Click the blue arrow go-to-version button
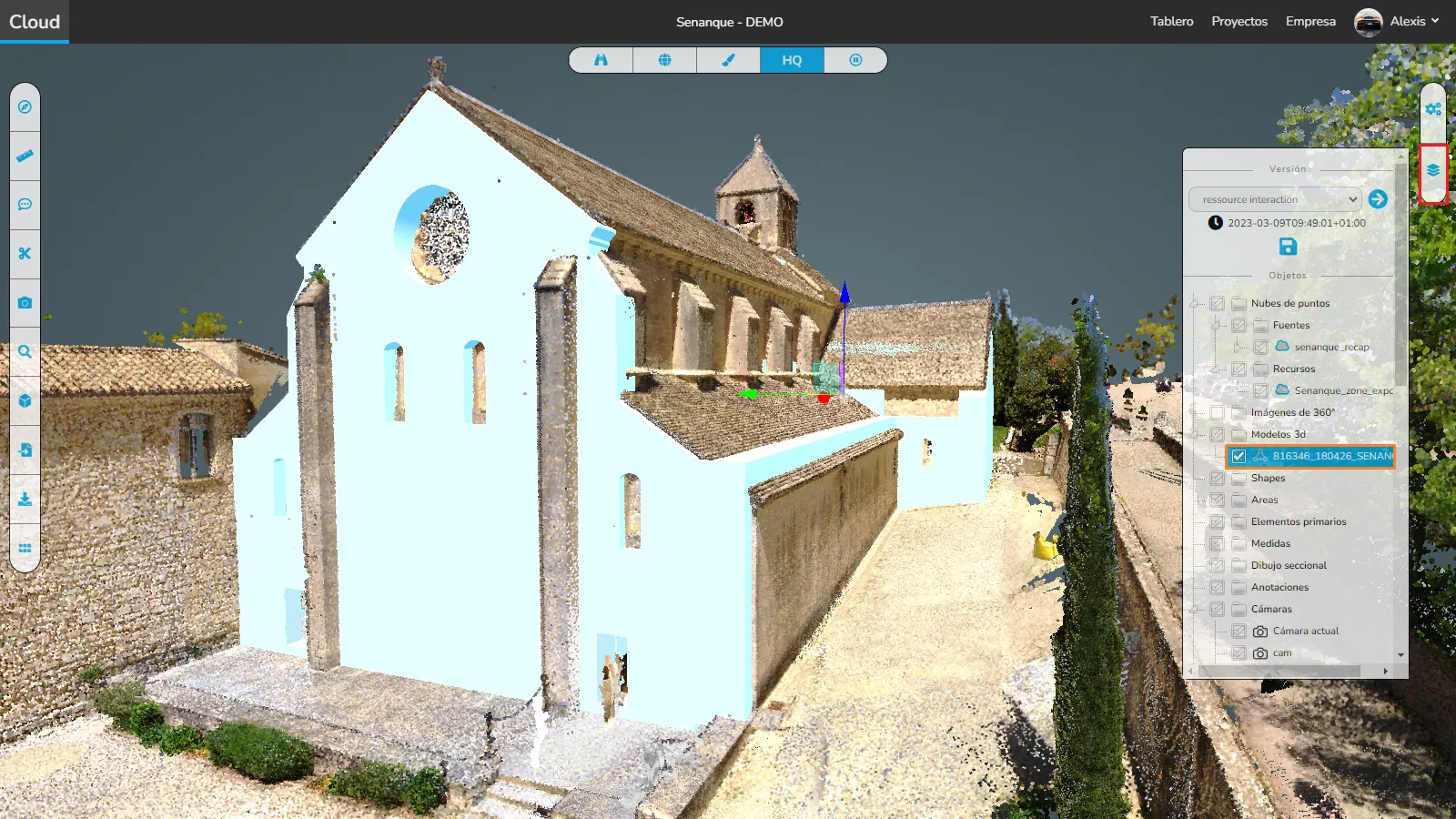Screen dimensions: 1456x819 [1378, 199]
